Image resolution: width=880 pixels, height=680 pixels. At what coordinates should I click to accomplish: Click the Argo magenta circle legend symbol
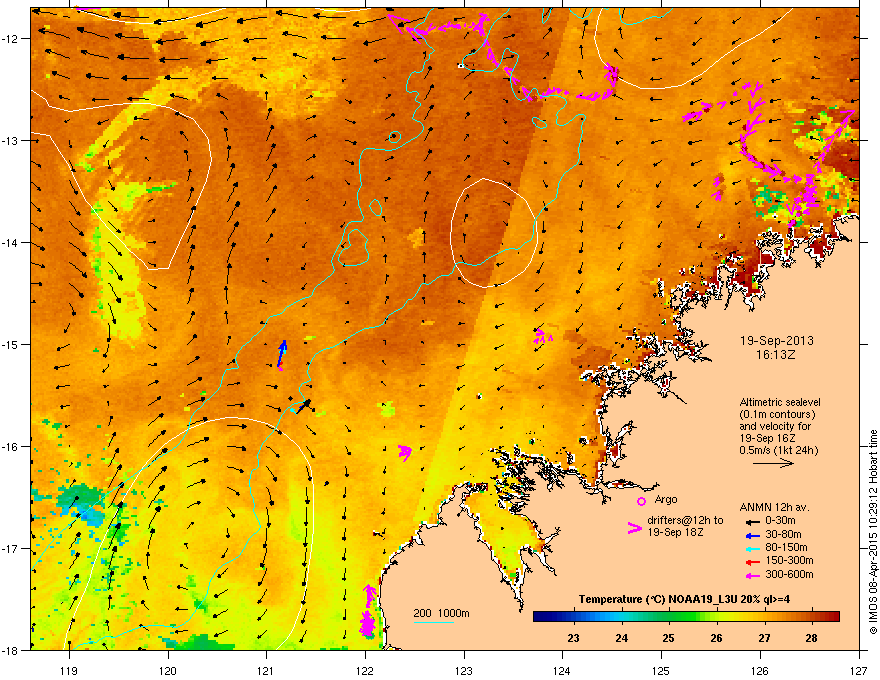pyautogui.click(x=641, y=501)
